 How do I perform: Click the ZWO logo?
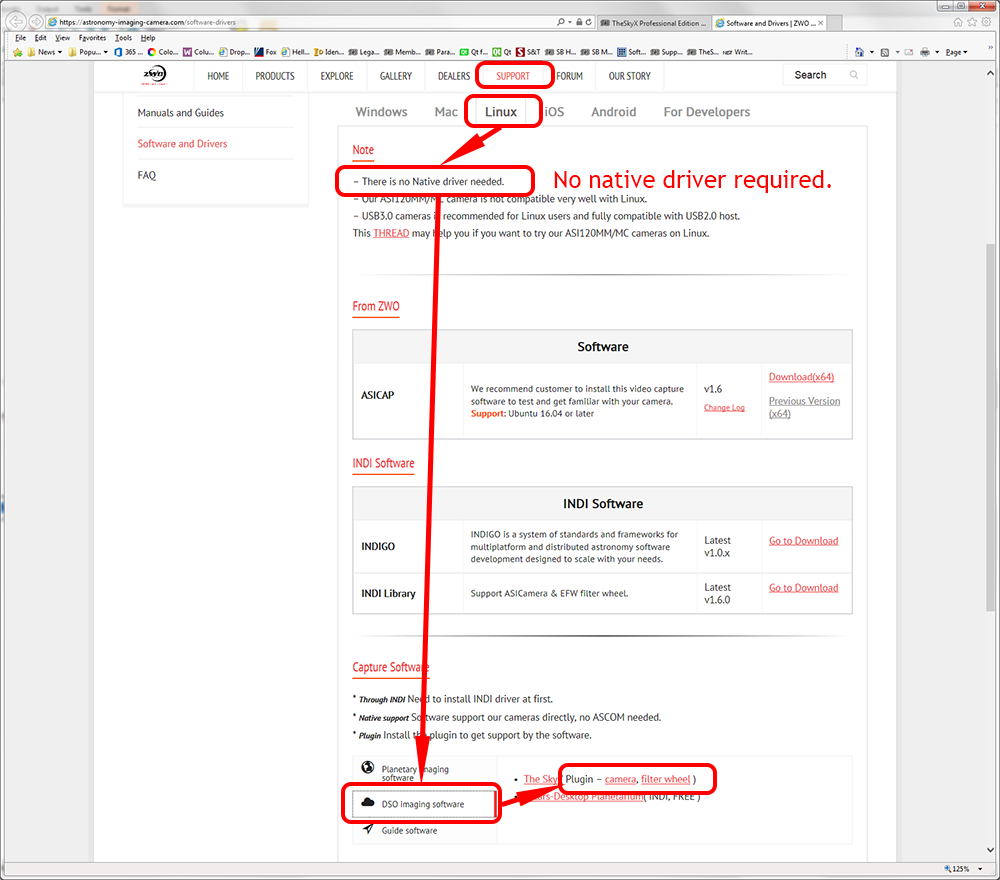pyautogui.click(x=154, y=75)
